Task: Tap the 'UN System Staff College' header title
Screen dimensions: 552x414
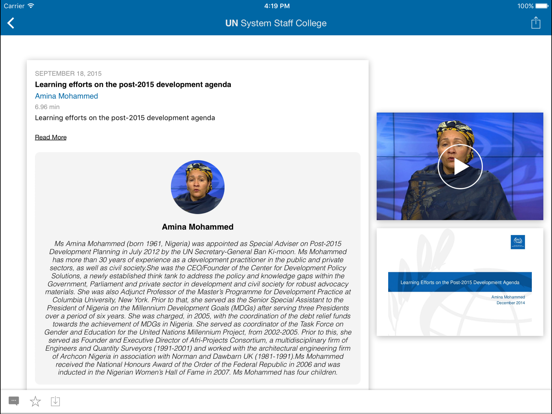Action: [x=276, y=23]
